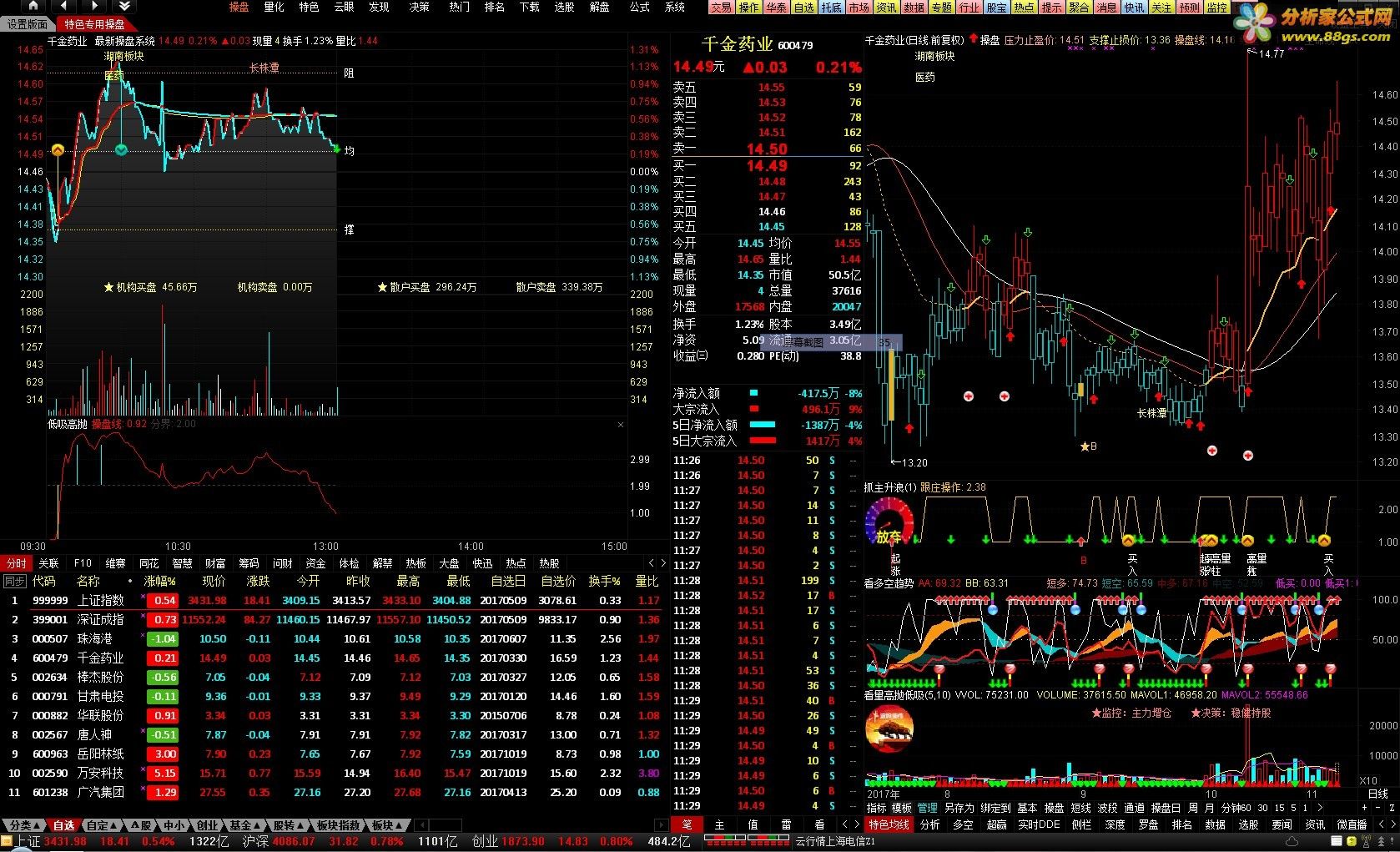Click 操盘日 period button
Viewport: 1400px width, 852px height.
tap(1166, 808)
